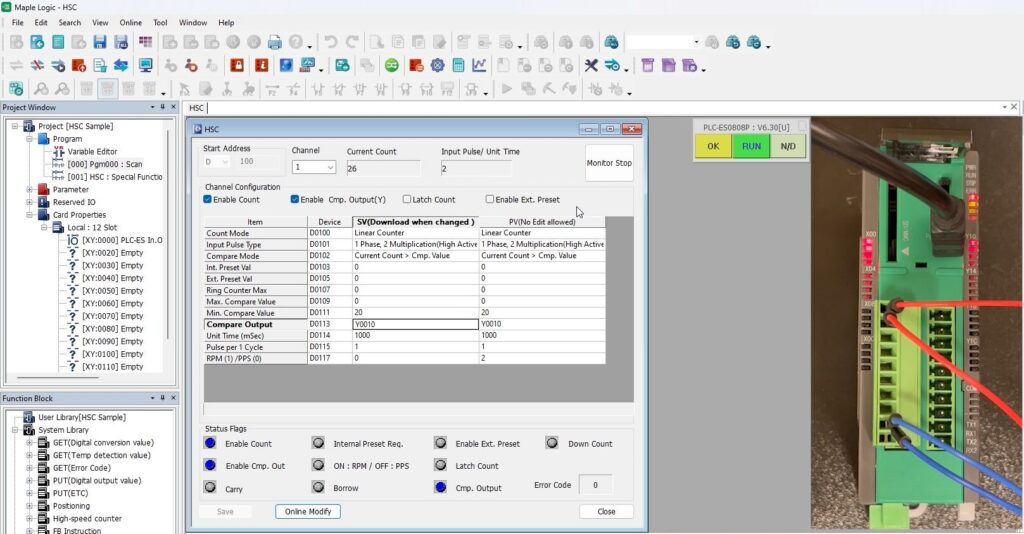Click the blue monitor screen icon
This screenshot has width=1024, height=534.
point(145,66)
